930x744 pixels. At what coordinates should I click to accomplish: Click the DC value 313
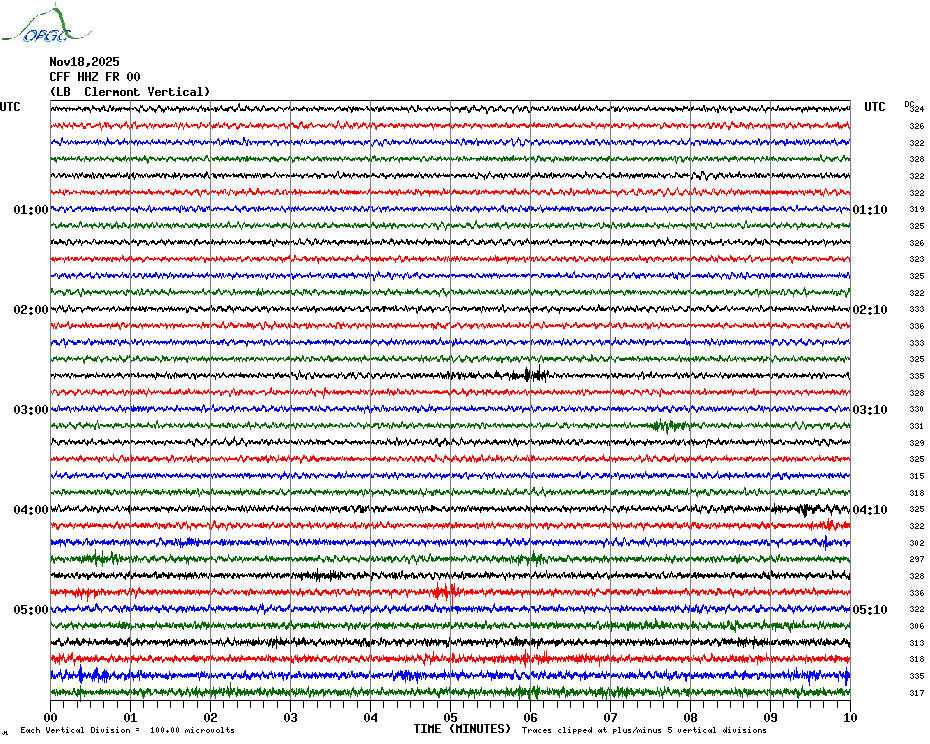tap(917, 643)
